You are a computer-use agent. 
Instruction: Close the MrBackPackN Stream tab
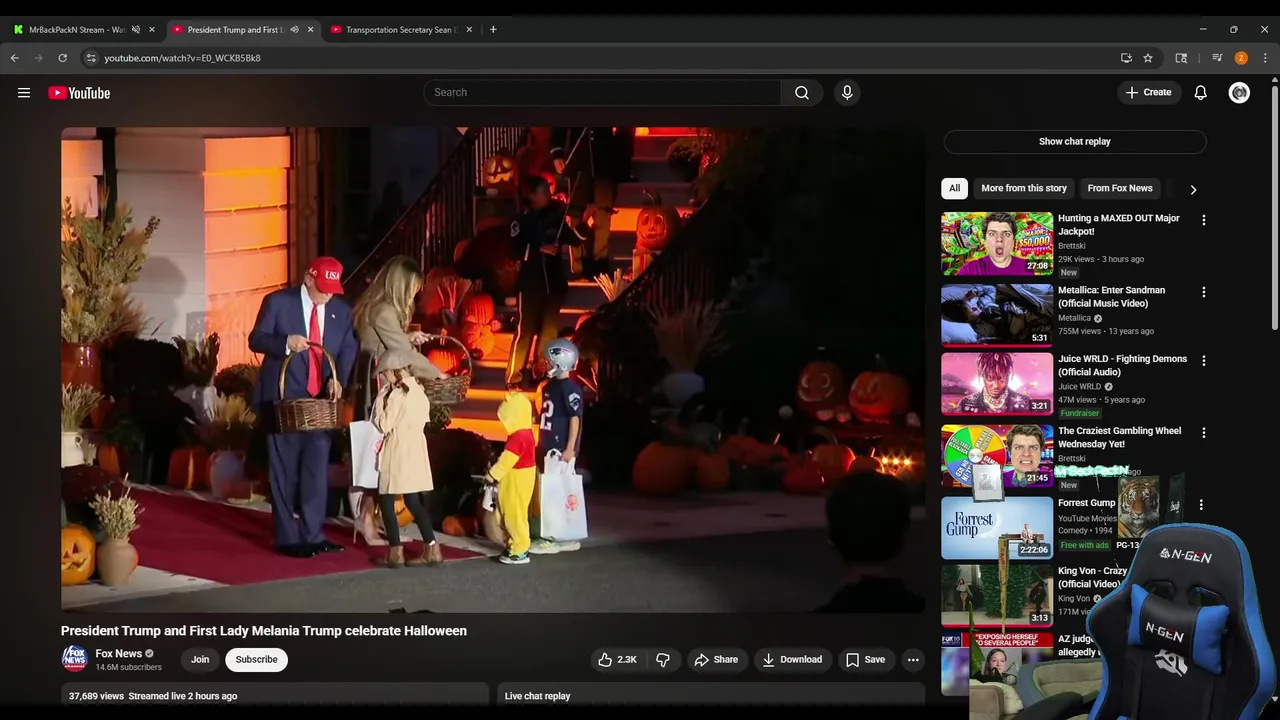pyautogui.click(x=152, y=29)
